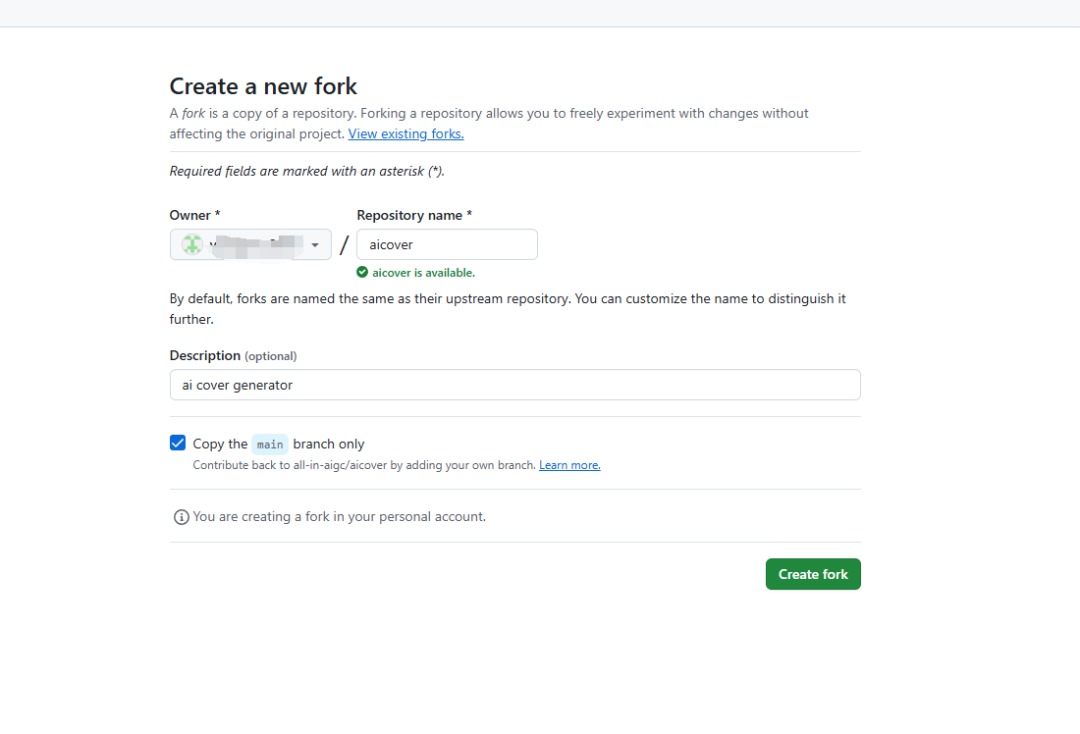Click the Create fork button
Image resolution: width=1080 pixels, height=734 pixels.
[812, 574]
